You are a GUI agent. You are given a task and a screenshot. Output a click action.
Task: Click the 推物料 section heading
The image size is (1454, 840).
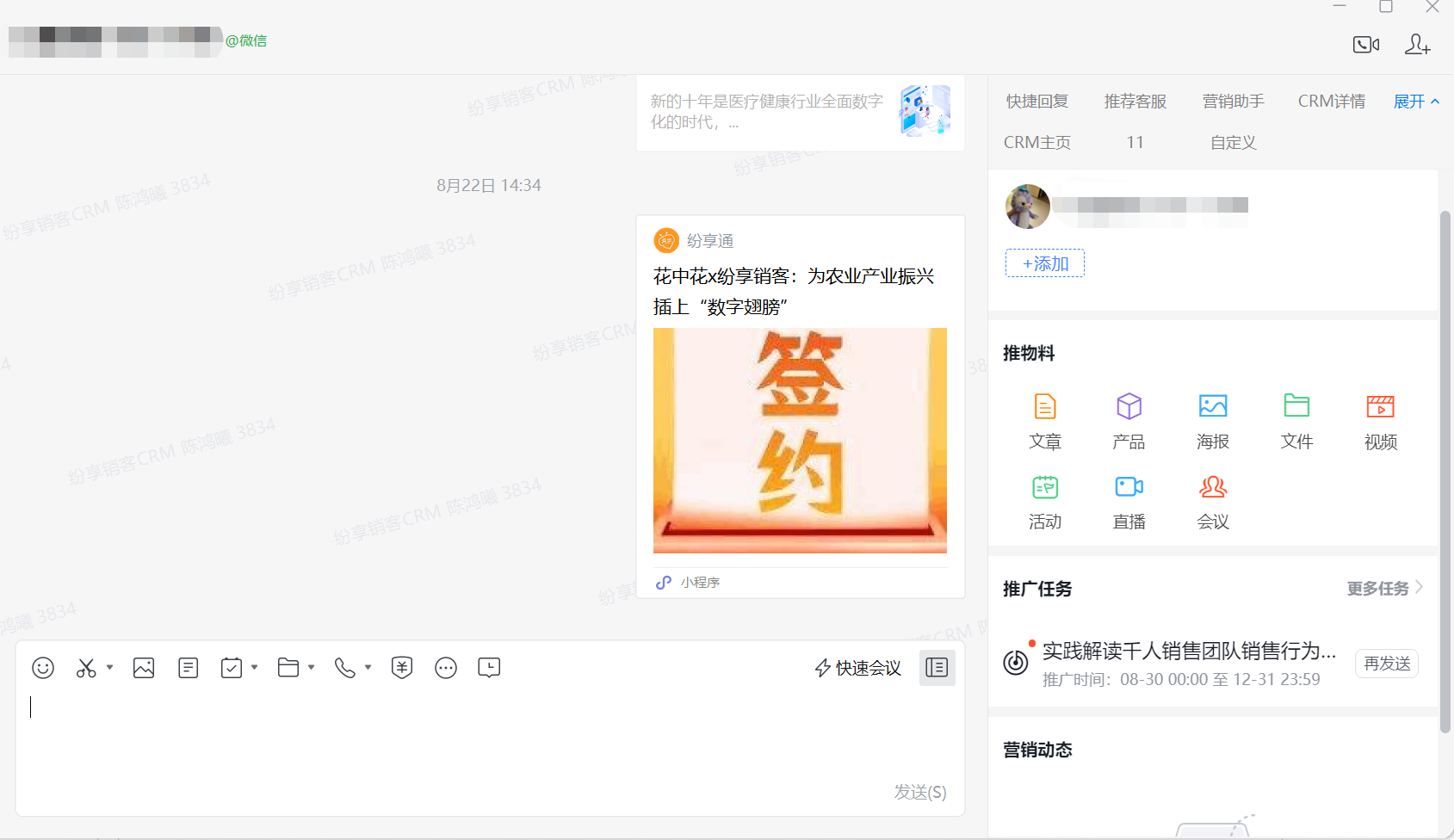coord(1029,353)
